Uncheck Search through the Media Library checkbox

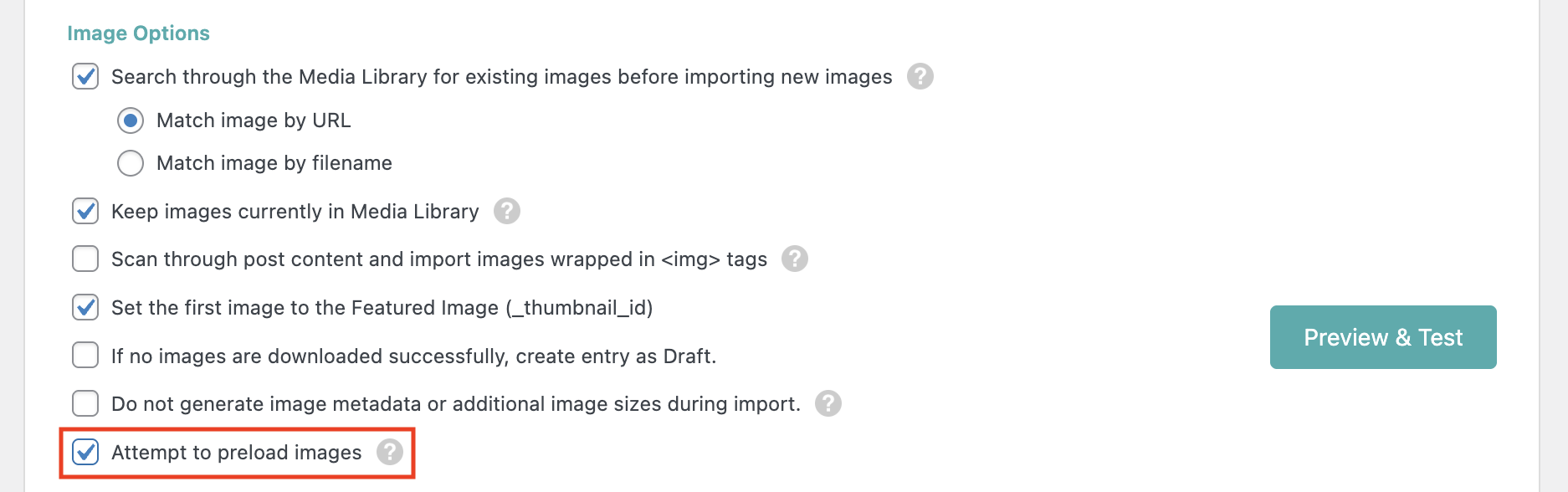pos(85,76)
